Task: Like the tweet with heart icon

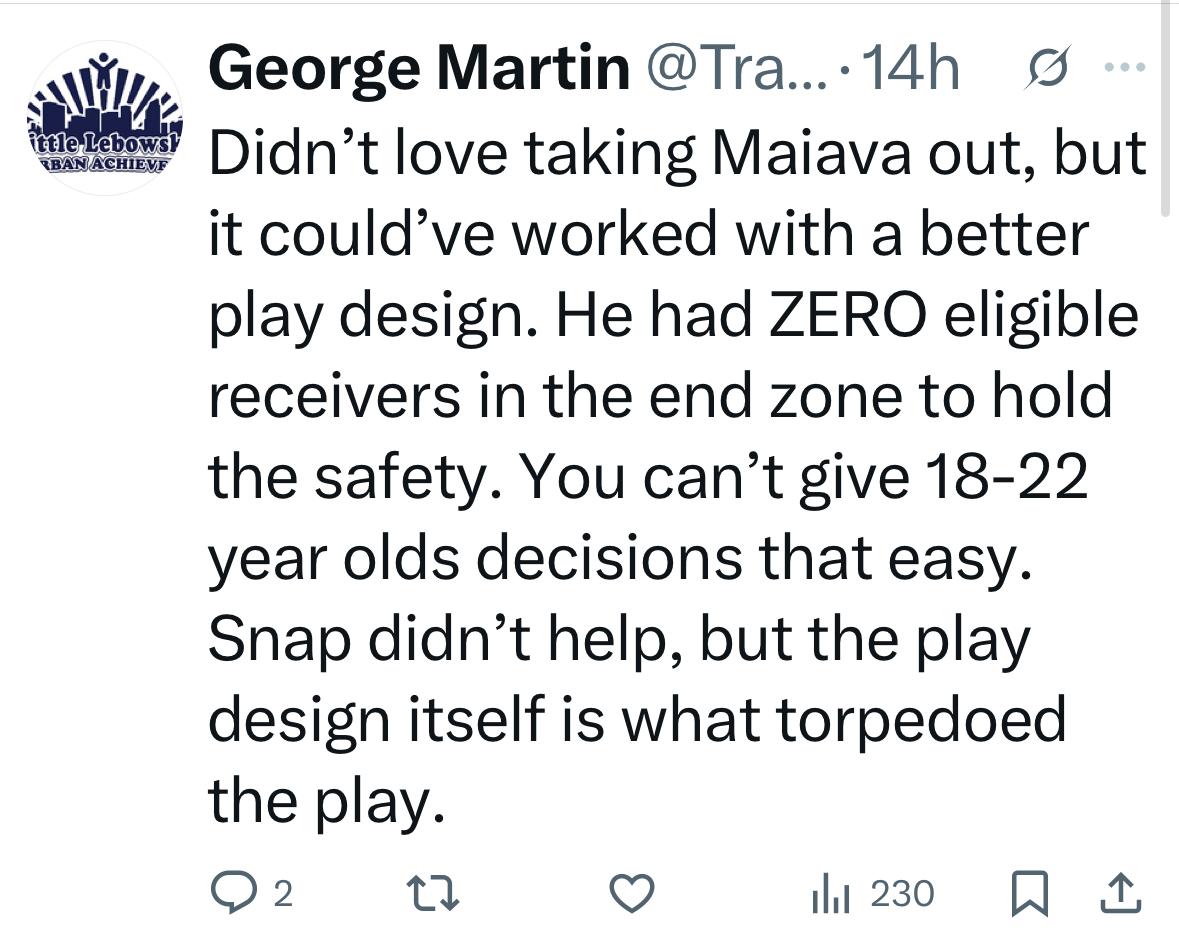Action: click(x=631, y=893)
